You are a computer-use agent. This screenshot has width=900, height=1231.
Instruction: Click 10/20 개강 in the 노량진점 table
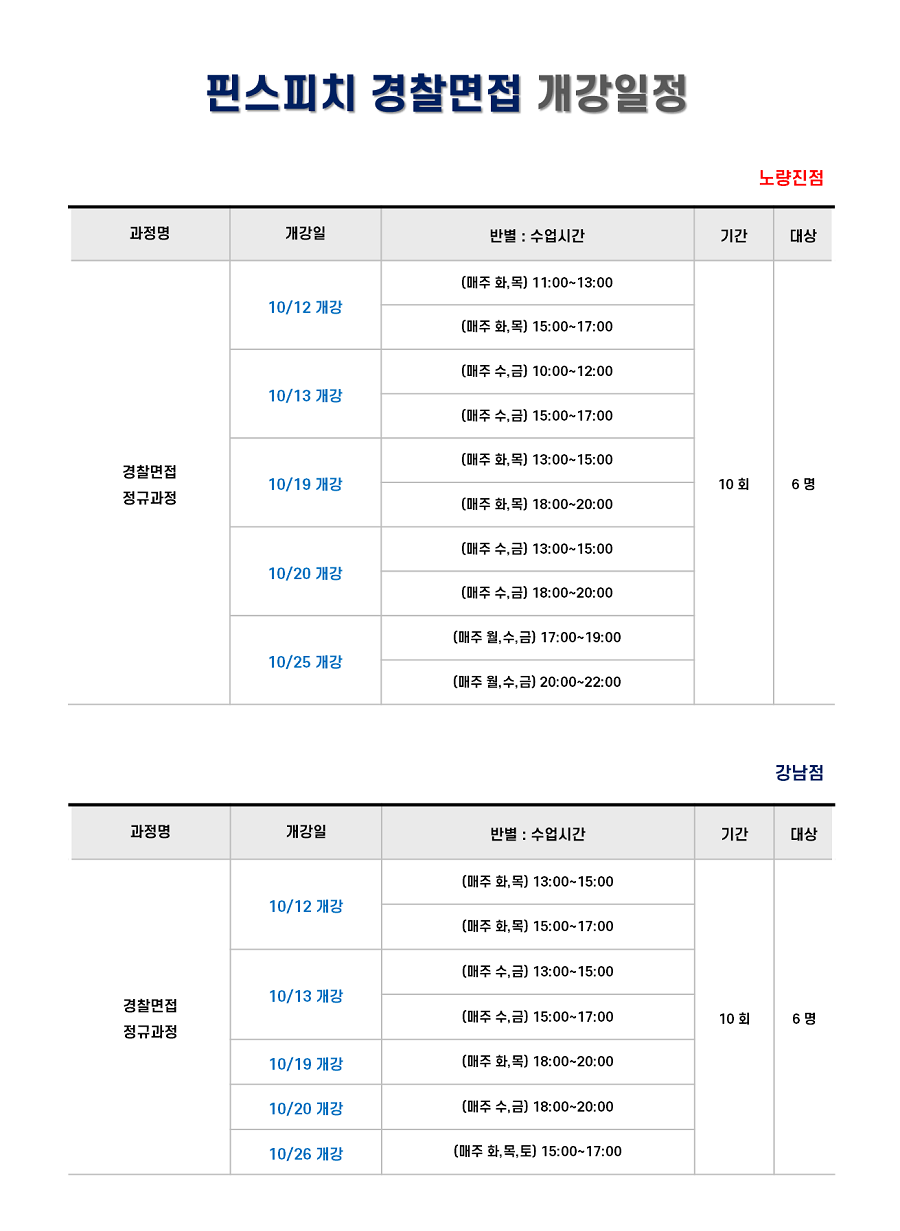coord(305,573)
